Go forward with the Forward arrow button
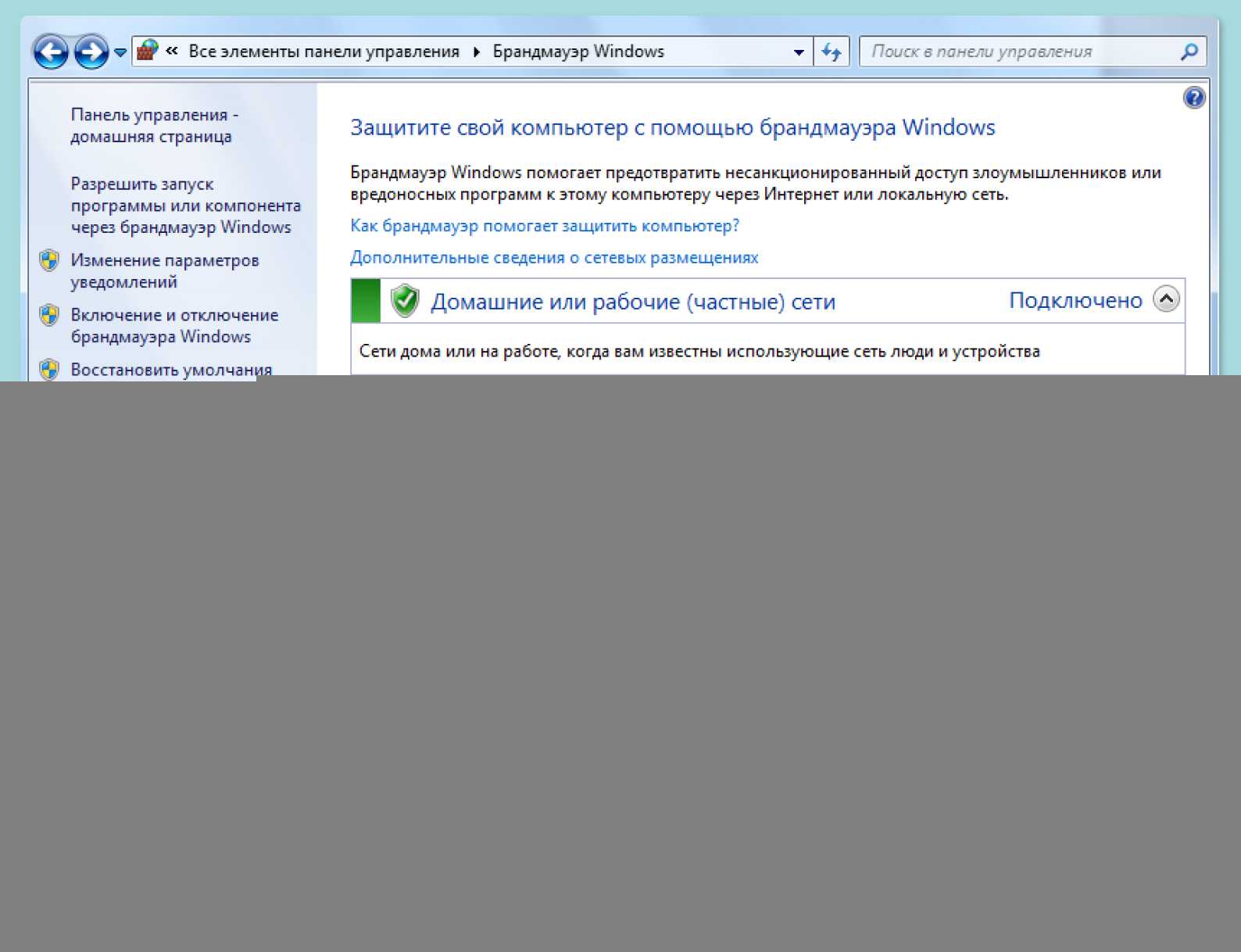1241x952 pixels. pos(91,52)
